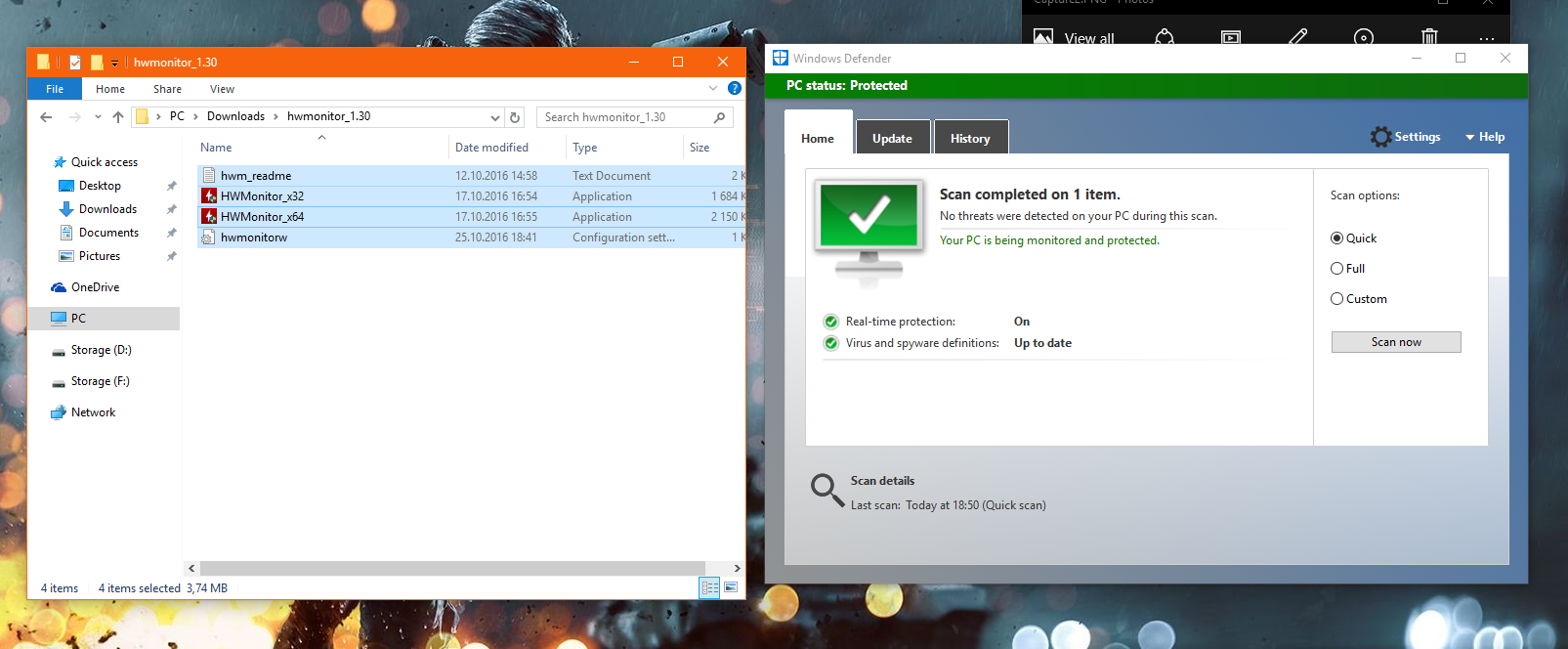
Task: Sort files by the Size column header
Action: coord(699,148)
